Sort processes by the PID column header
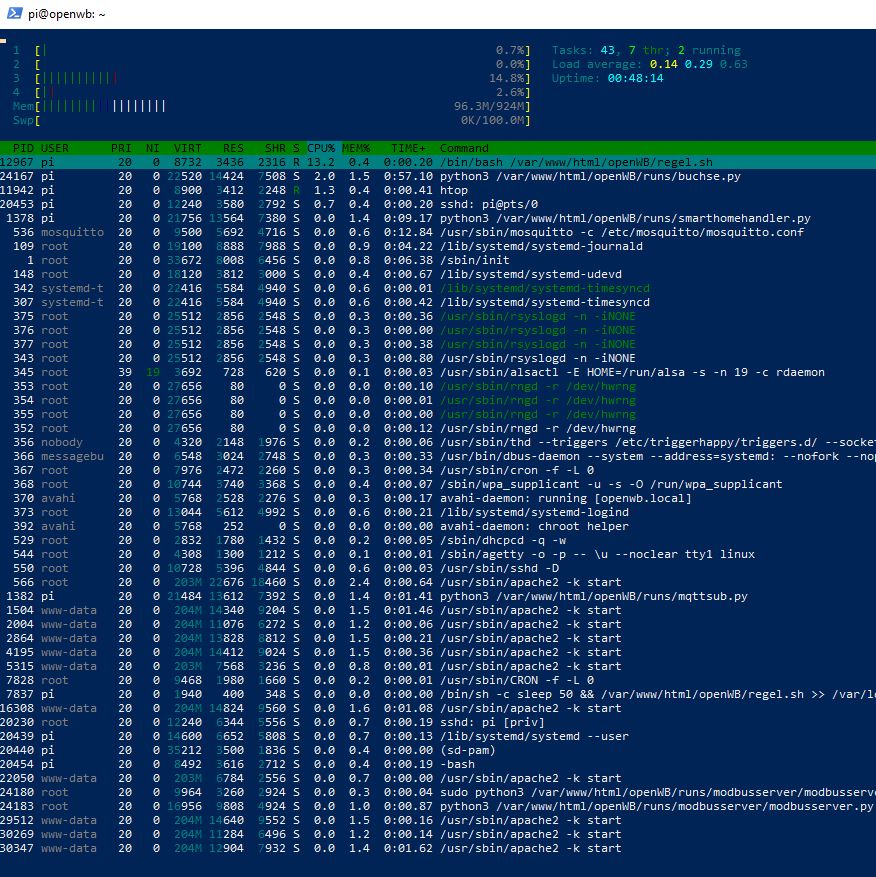876x877 pixels. (23, 148)
